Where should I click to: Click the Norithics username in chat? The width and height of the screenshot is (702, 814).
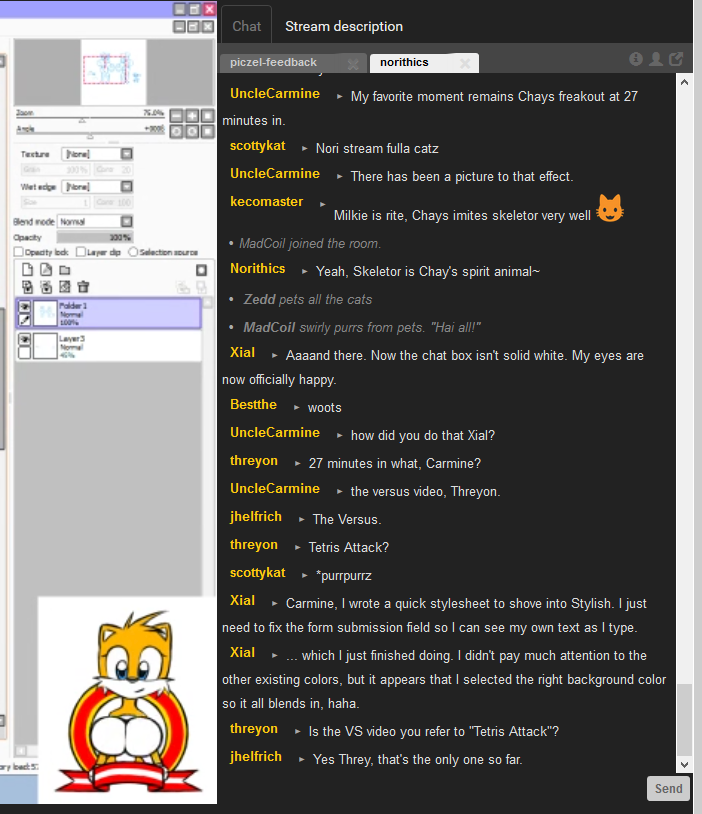258,268
